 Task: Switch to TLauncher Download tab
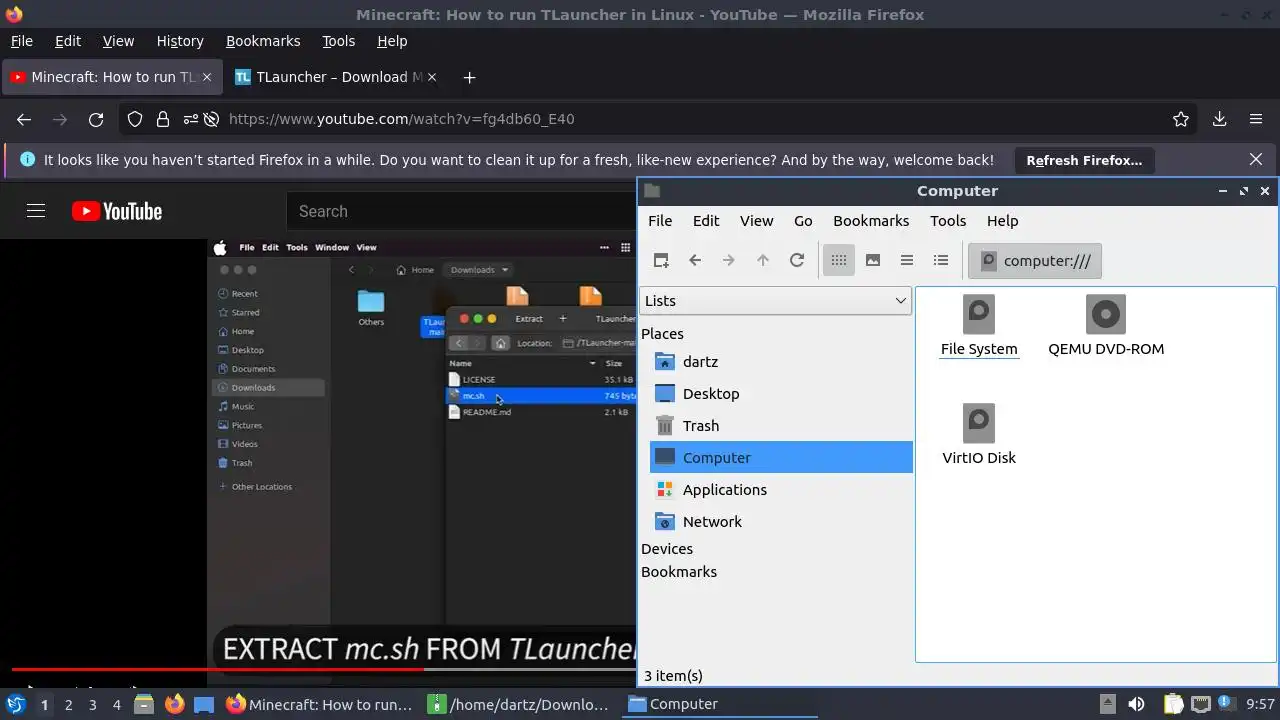pos(334,77)
